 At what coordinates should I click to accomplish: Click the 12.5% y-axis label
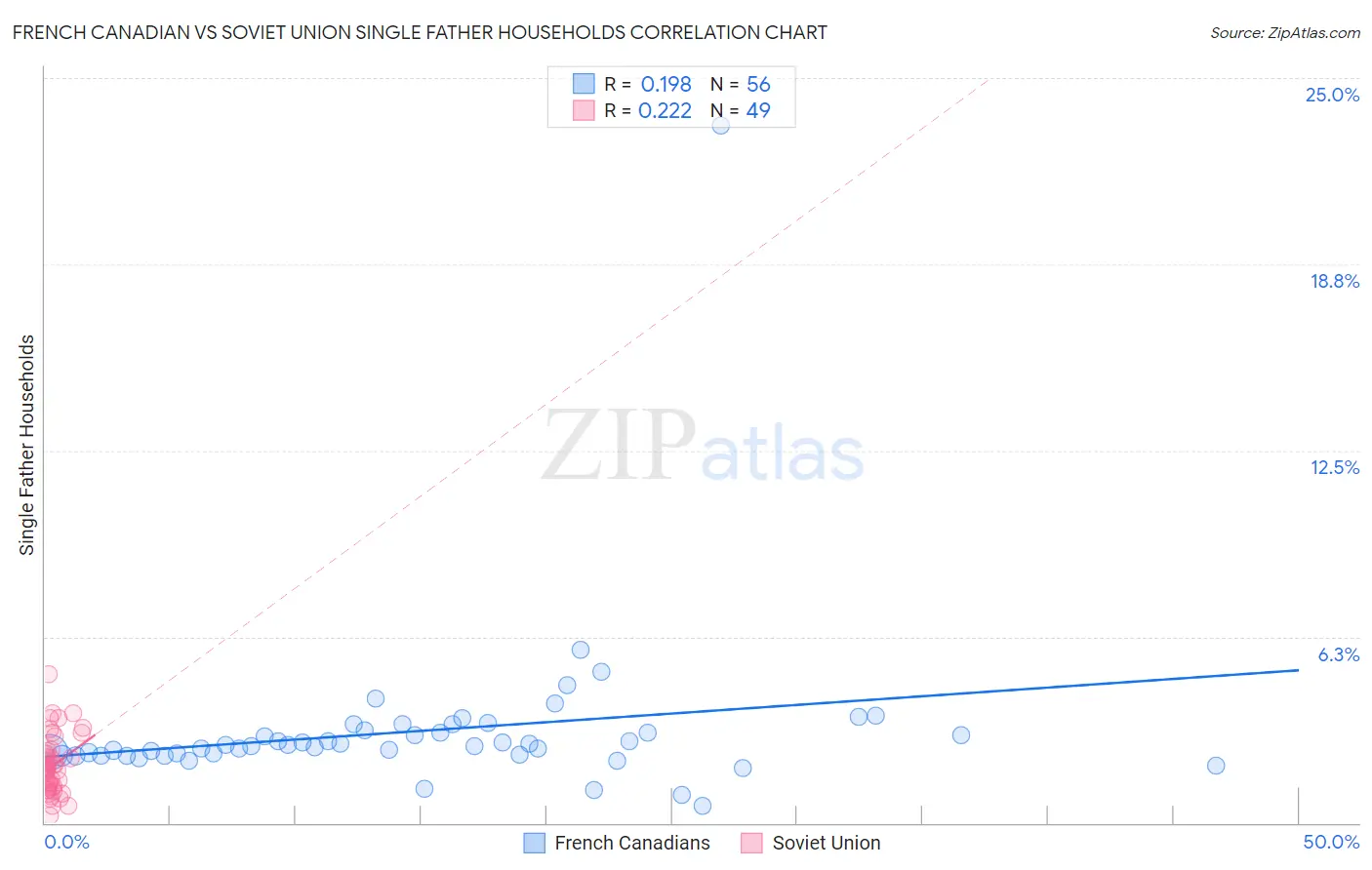click(x=1334, y=467)
